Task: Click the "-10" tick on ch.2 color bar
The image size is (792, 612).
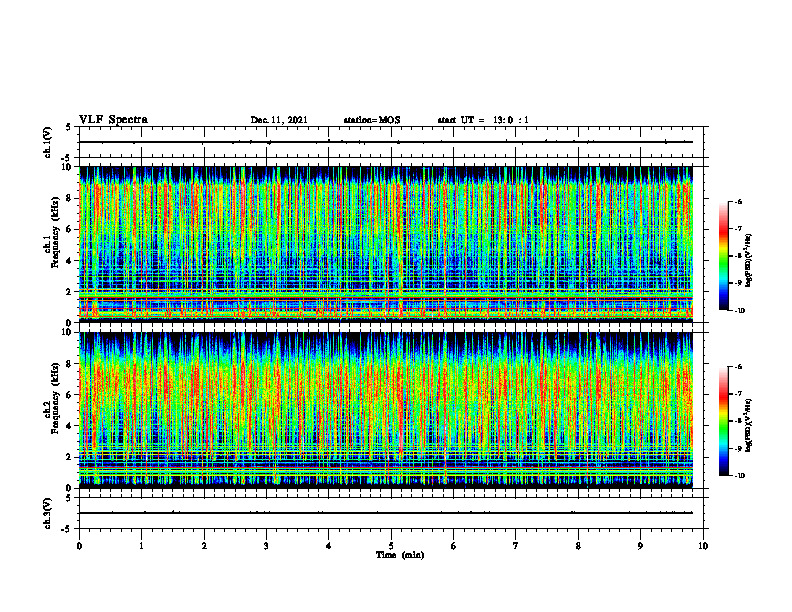Action: [739, 476]
